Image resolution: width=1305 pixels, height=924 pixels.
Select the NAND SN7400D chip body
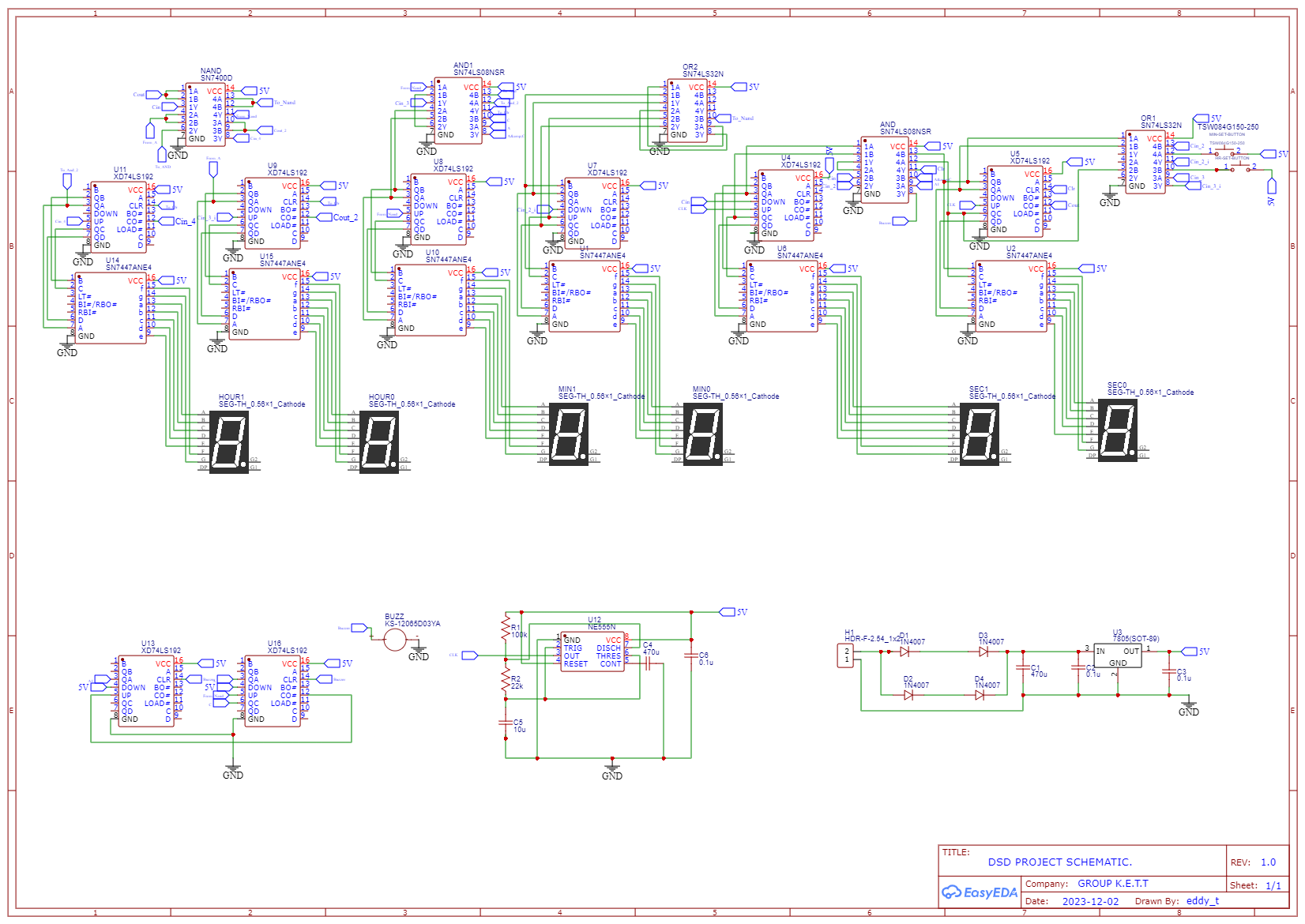(205, 115)
